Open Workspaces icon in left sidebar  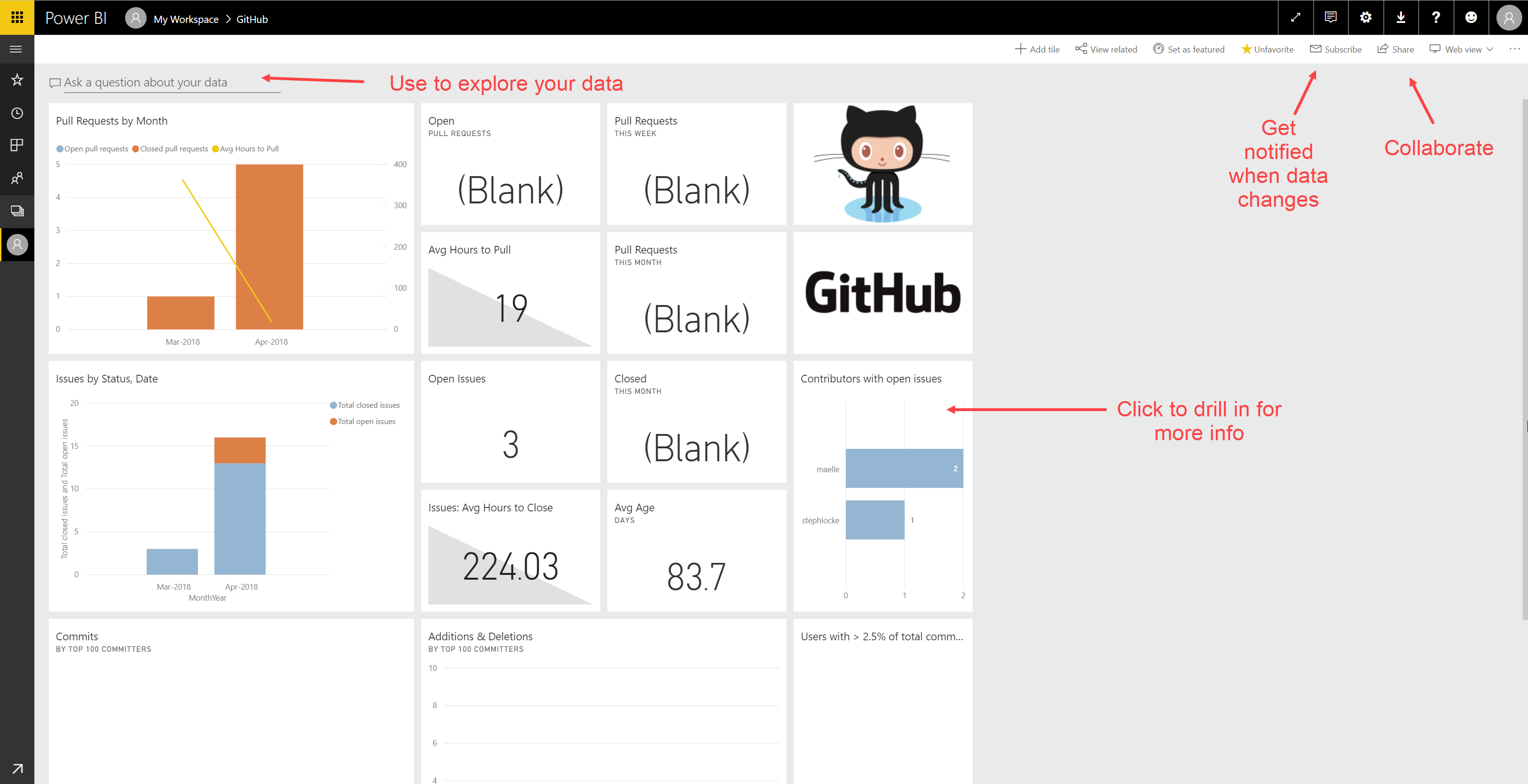tap(17, 211)
